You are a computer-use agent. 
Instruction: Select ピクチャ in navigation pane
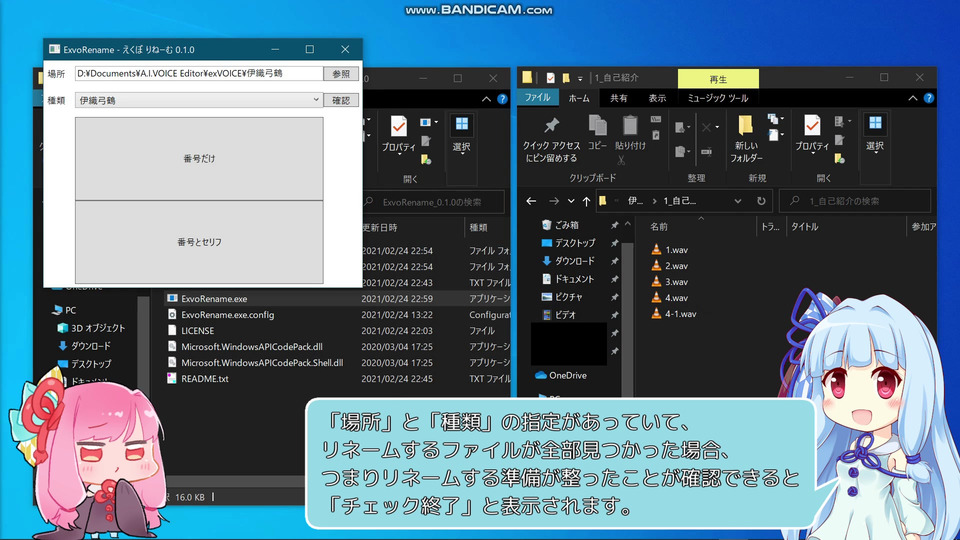coord(562,297)
